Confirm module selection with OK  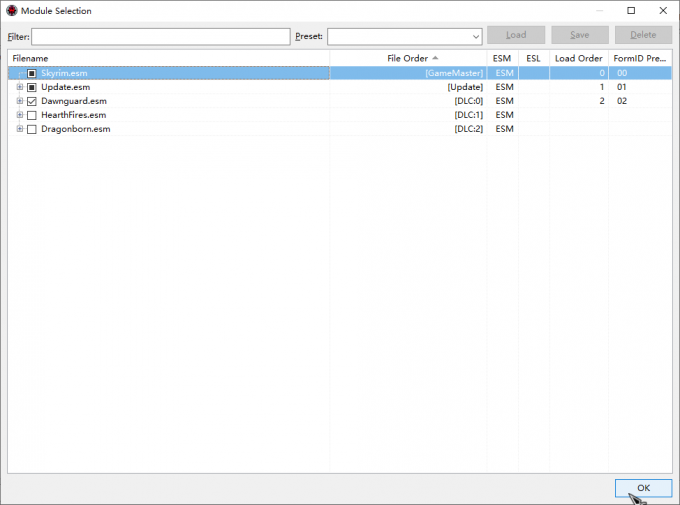click(644, 488)
